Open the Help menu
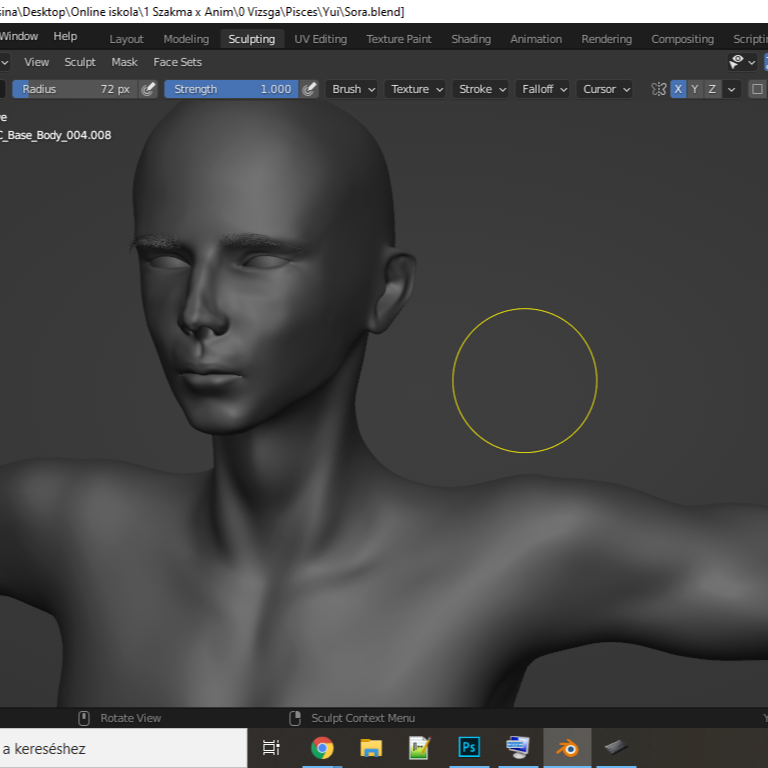768x768 pixels. [65, 36]
